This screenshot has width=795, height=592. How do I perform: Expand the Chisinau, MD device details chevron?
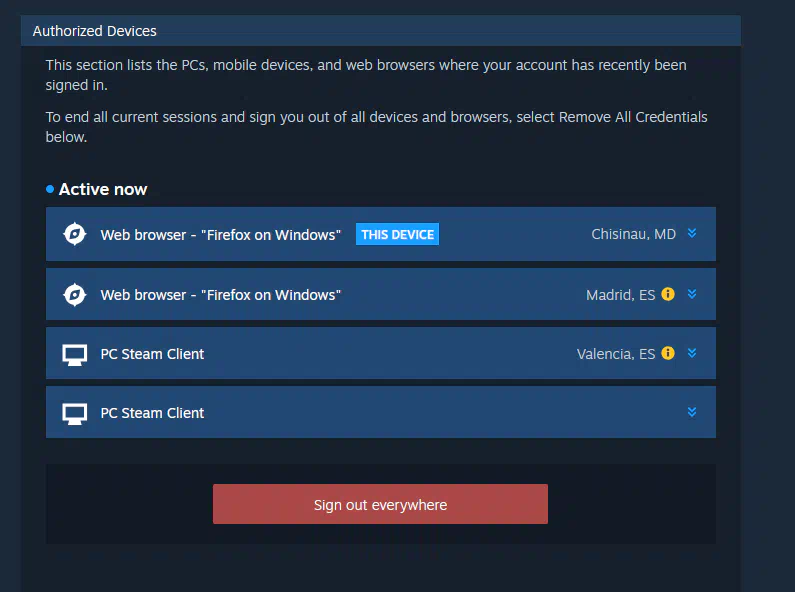point(692,233)
